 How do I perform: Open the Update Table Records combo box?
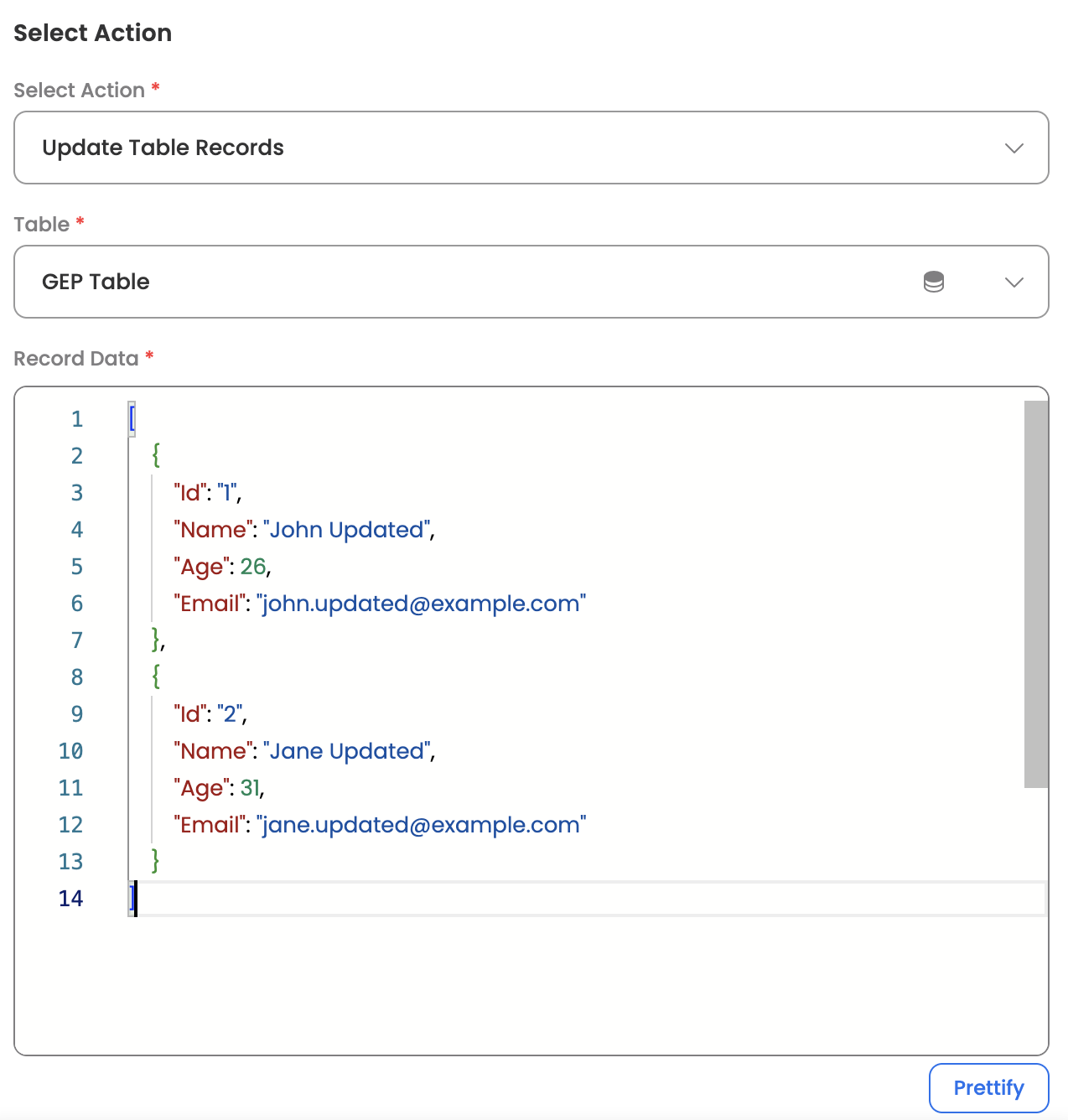tap(531, 148)
